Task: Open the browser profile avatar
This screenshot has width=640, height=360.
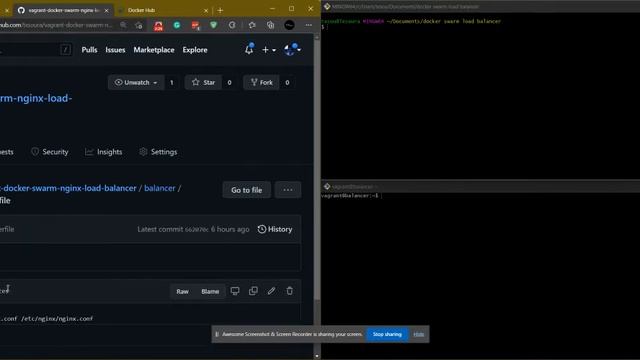Action: [x=289, y=25]
